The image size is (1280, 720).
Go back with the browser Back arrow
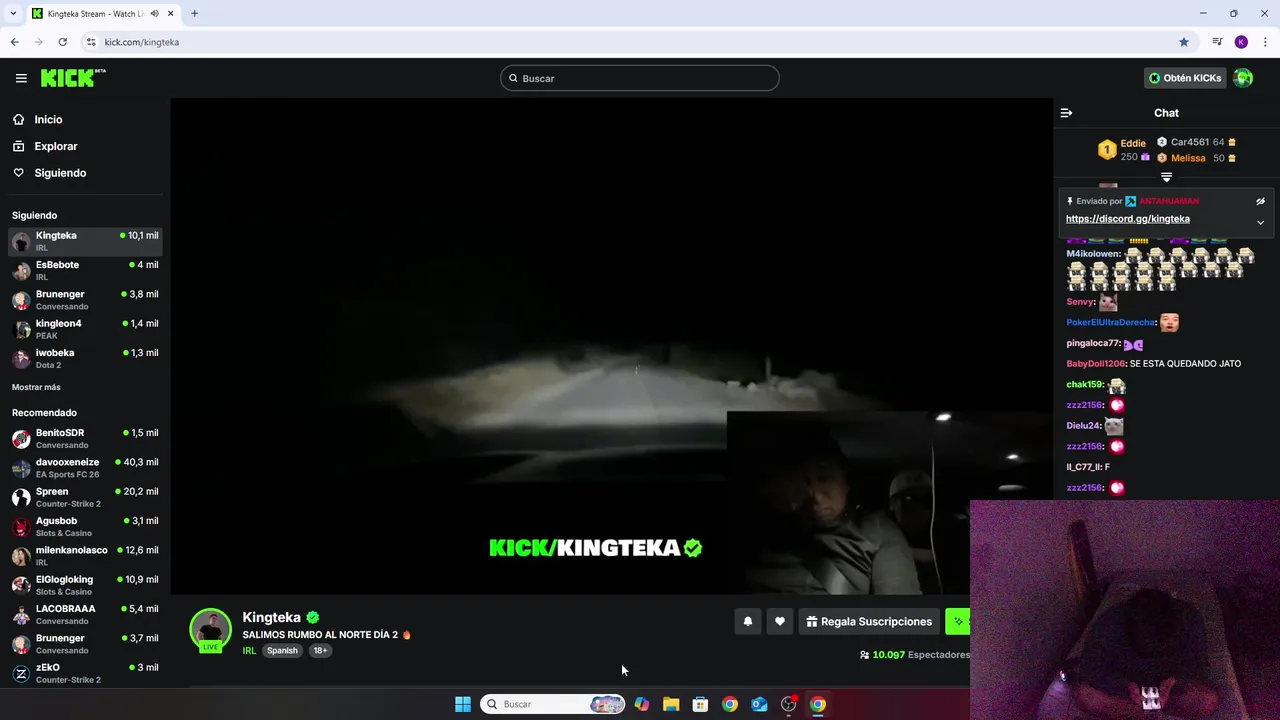(15, 42)
